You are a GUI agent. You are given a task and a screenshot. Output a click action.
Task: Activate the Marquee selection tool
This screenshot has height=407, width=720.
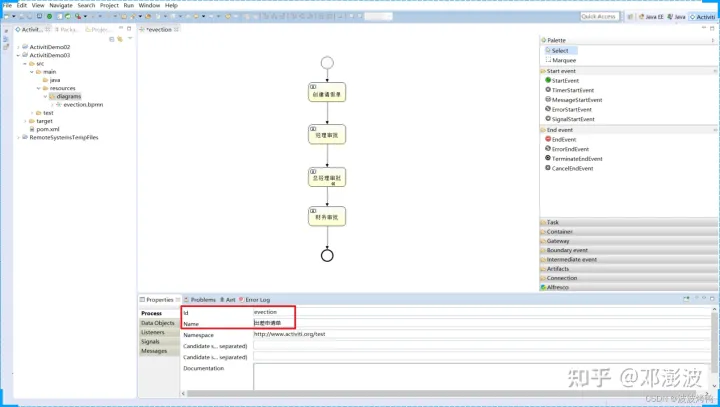click(561, 60)
